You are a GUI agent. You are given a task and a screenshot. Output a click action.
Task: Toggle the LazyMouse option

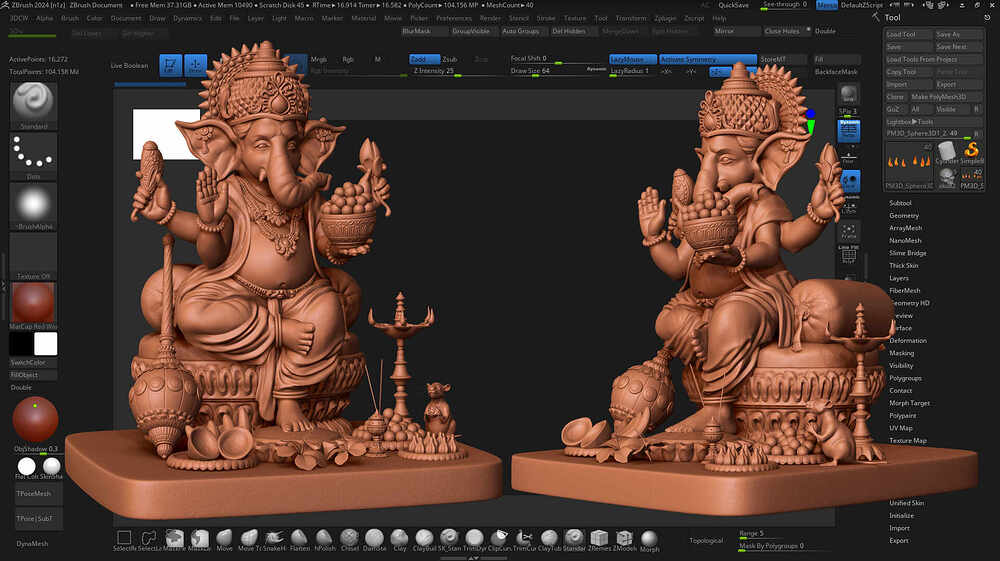point(632,59)
